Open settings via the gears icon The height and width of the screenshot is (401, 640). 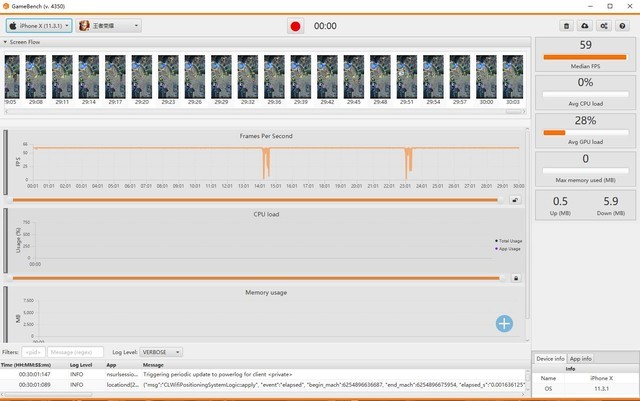pyautogui.click(x=603, y=25)
